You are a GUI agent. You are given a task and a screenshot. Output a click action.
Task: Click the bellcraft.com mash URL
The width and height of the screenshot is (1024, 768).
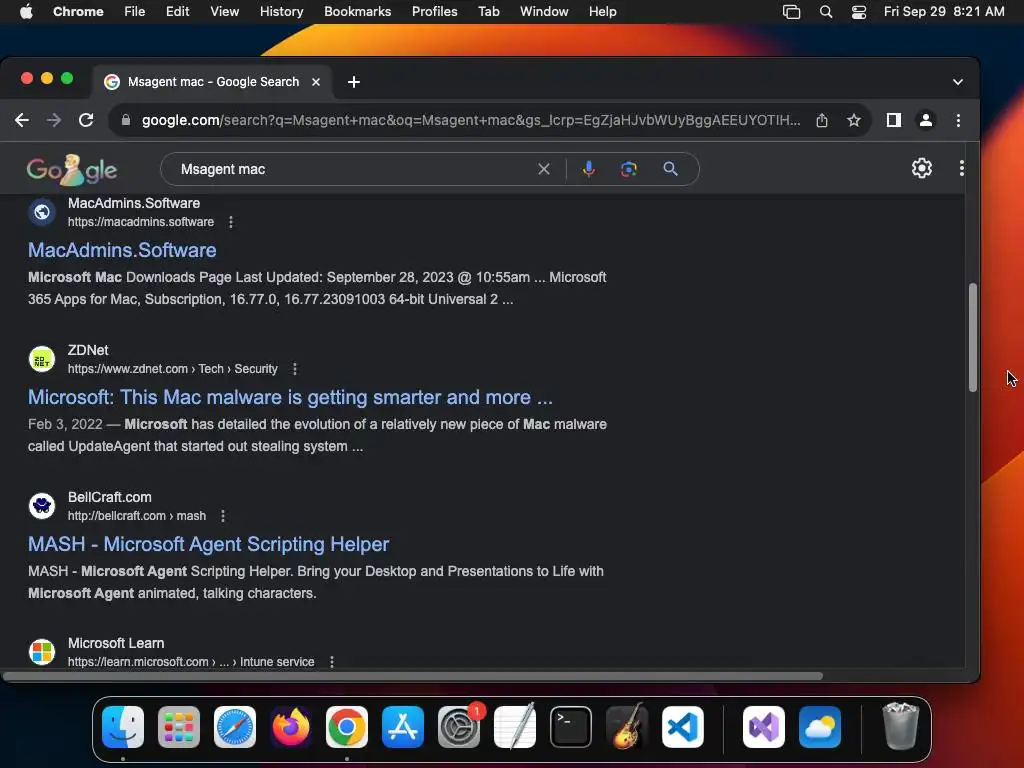point(136,516)
